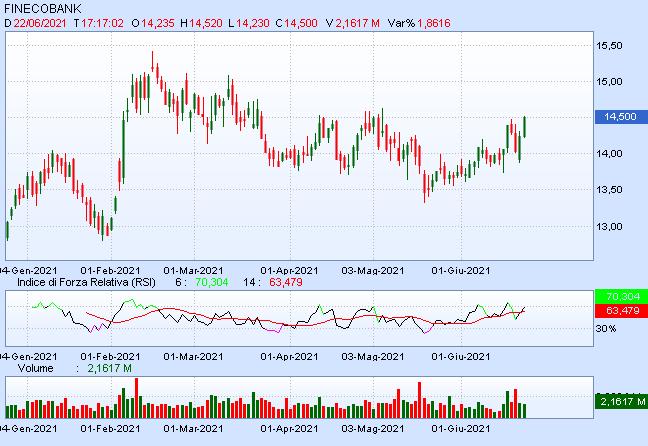The width and height of the screenshot is (648, 446).
Task: Click the header volume value 2,1617 M
Action: 357,23
